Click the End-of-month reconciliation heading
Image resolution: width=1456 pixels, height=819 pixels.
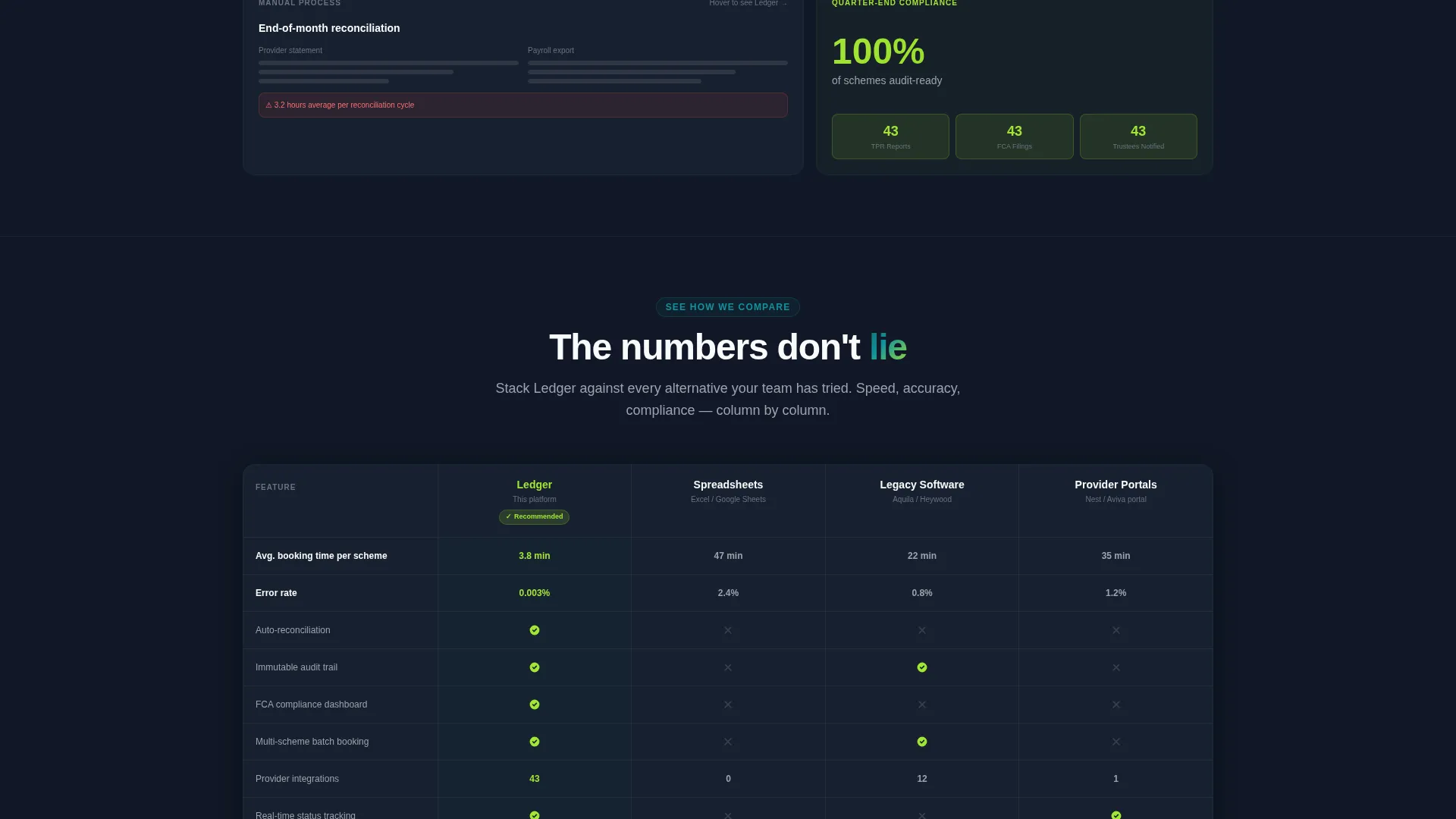[x=329, y=28]
